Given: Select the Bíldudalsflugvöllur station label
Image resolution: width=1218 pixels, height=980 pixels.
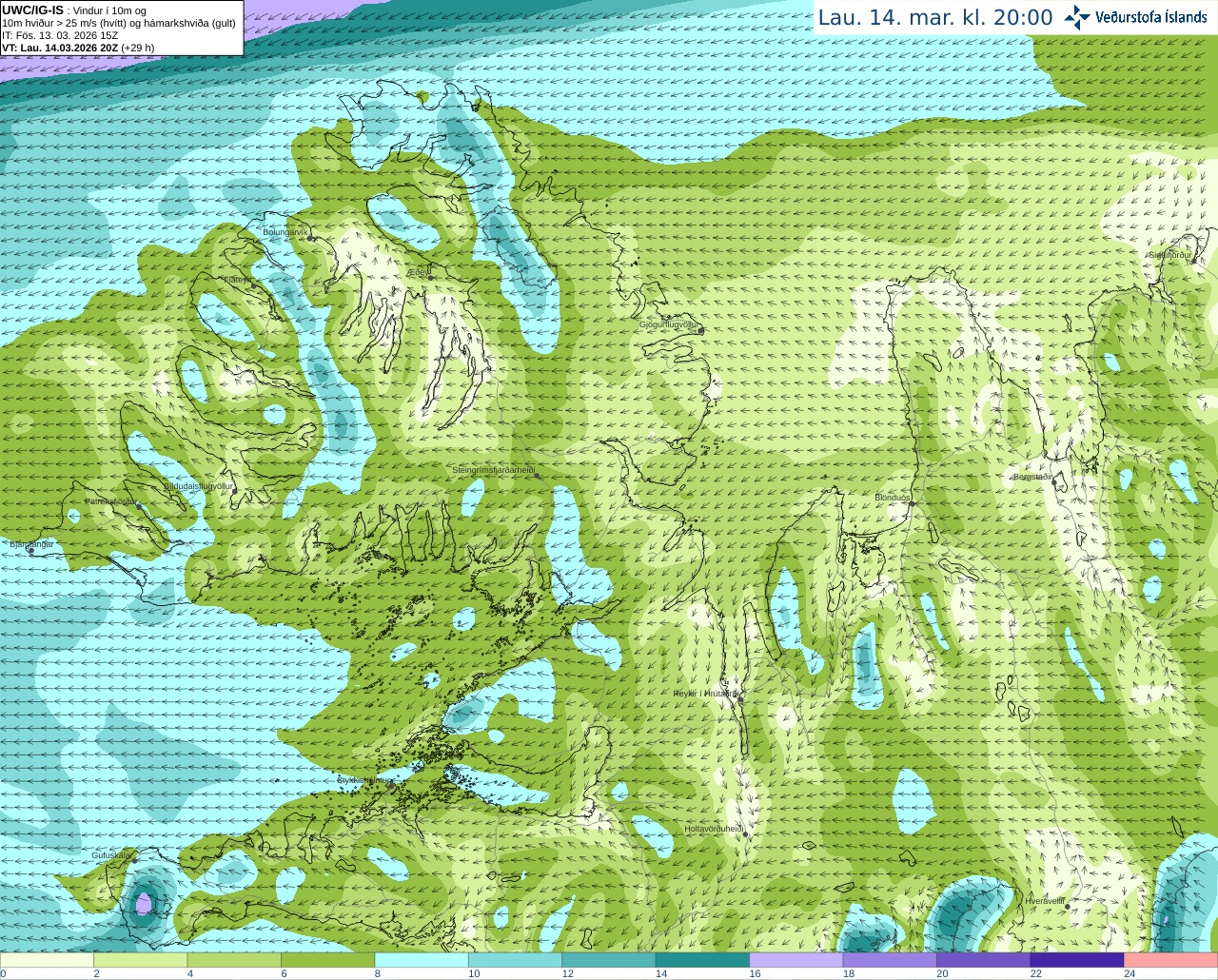Looking at the screenshot, I should (x=198, y=485).
